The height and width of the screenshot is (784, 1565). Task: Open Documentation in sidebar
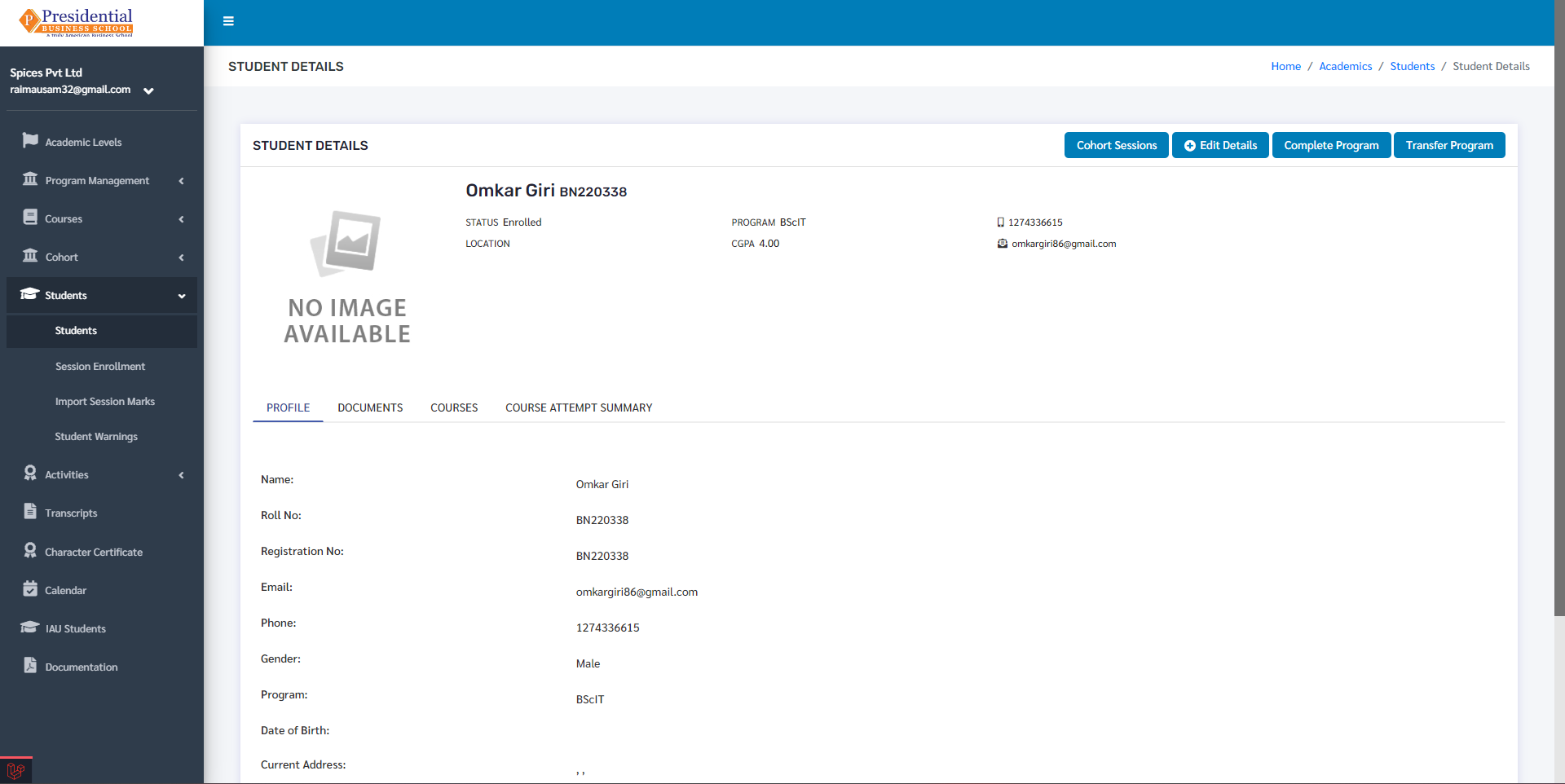pos(102,667)
